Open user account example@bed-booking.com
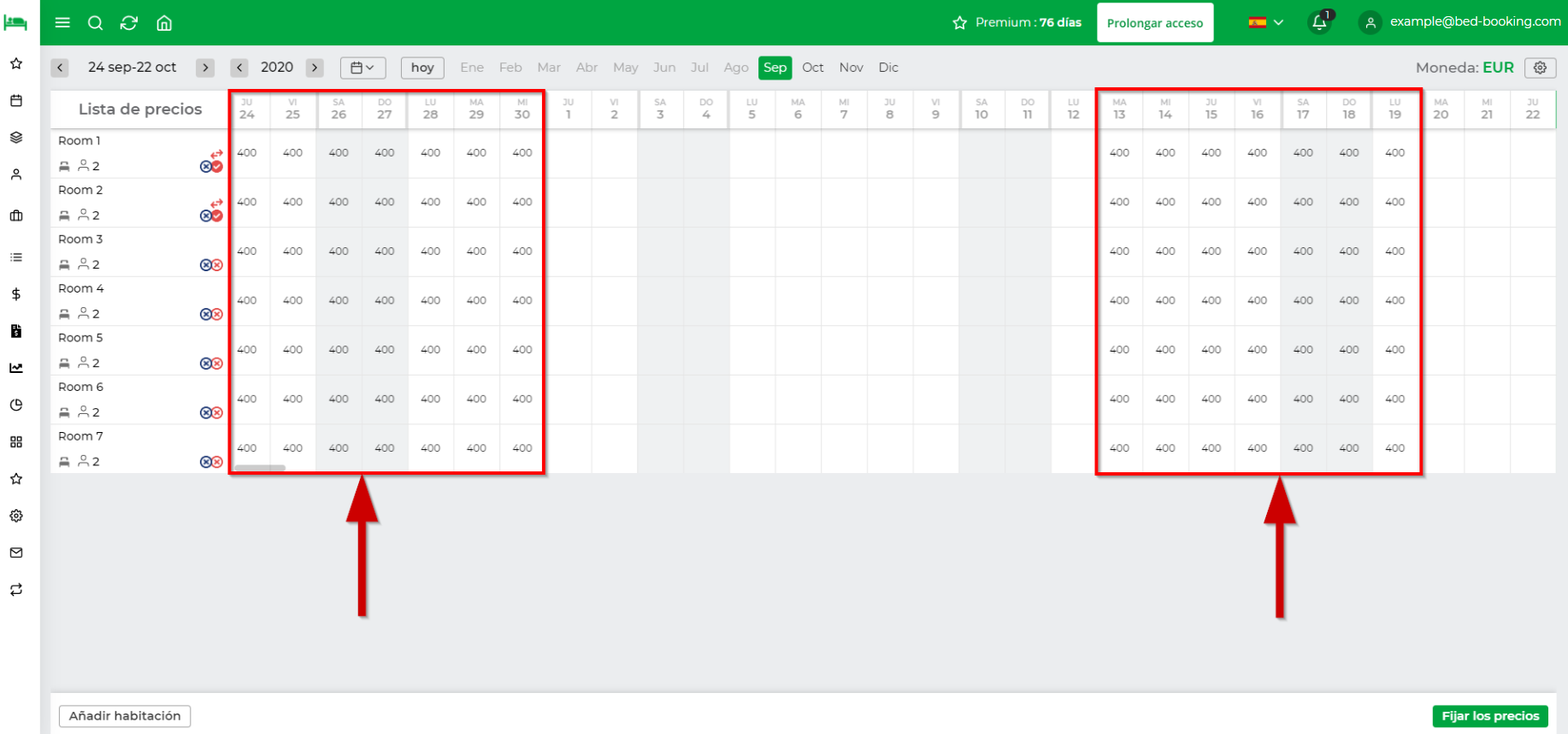The width and height of the screenshot is (1568, 734). click(x=1460, y=22)
